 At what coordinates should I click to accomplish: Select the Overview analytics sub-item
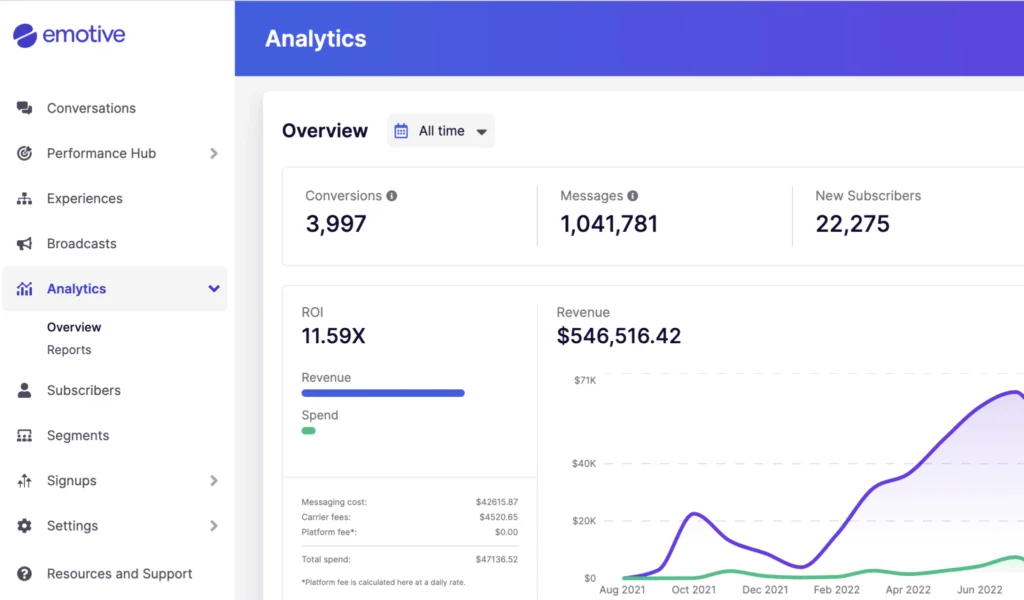tap(74, 327)
